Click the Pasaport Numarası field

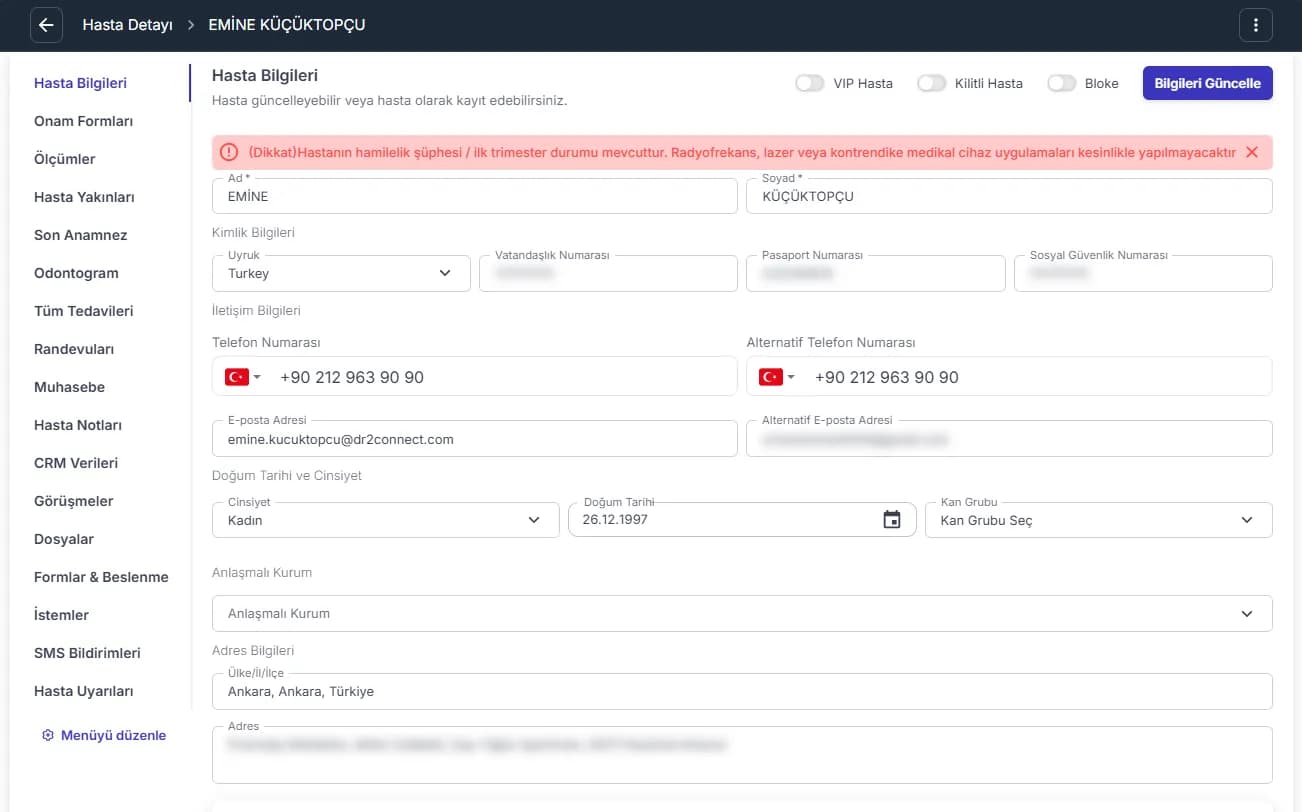[x=876, y=273]
